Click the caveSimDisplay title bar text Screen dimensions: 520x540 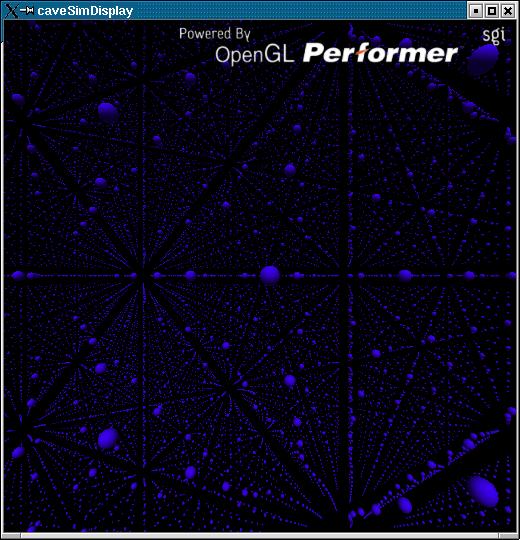(x=85, y=11)
